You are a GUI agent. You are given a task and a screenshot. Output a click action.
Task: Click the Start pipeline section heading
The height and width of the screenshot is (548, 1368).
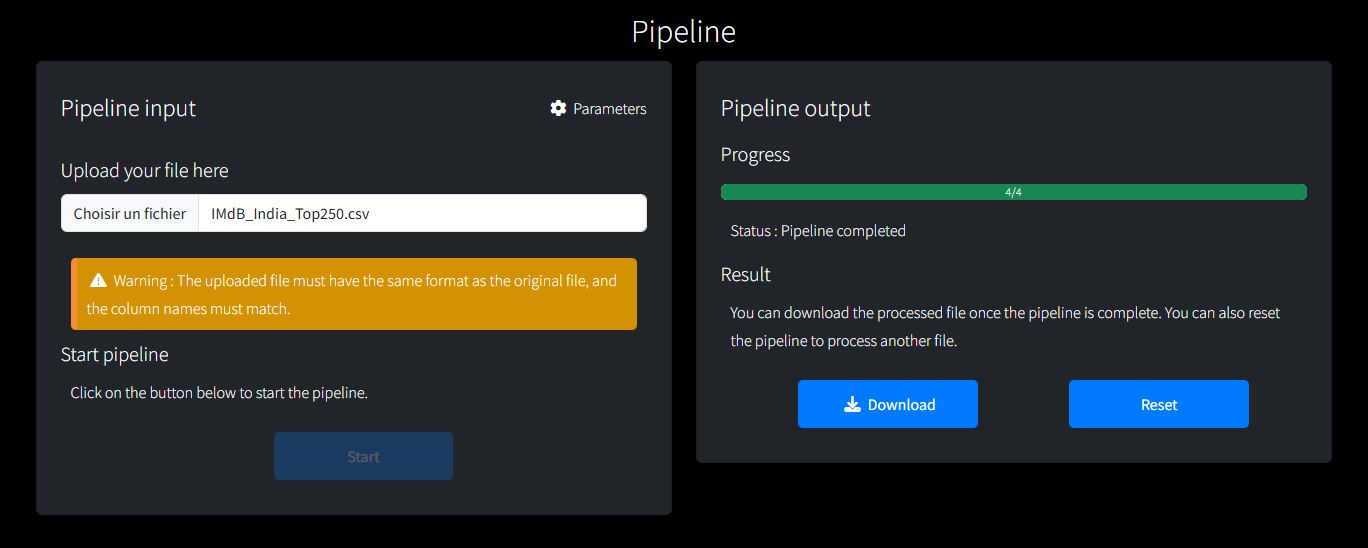click(114, 355)
